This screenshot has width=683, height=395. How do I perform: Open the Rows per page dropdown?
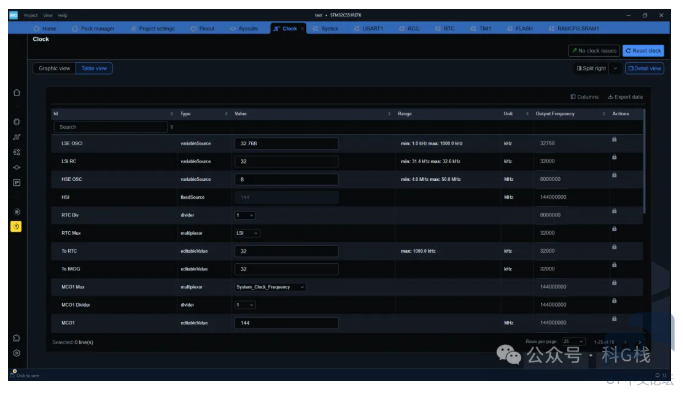[573, 341]
